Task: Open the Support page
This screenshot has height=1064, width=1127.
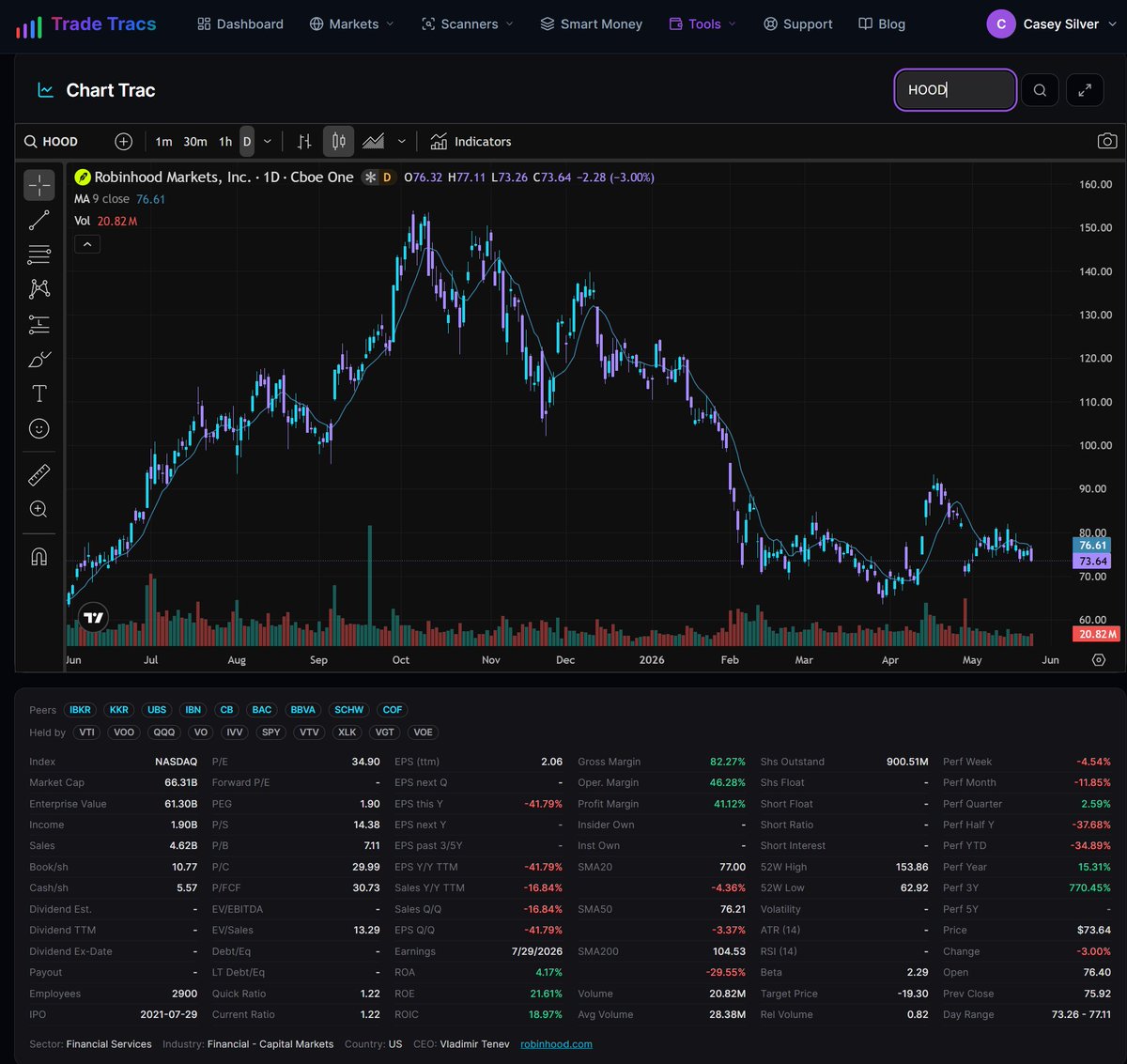Action: pos(798,24)
